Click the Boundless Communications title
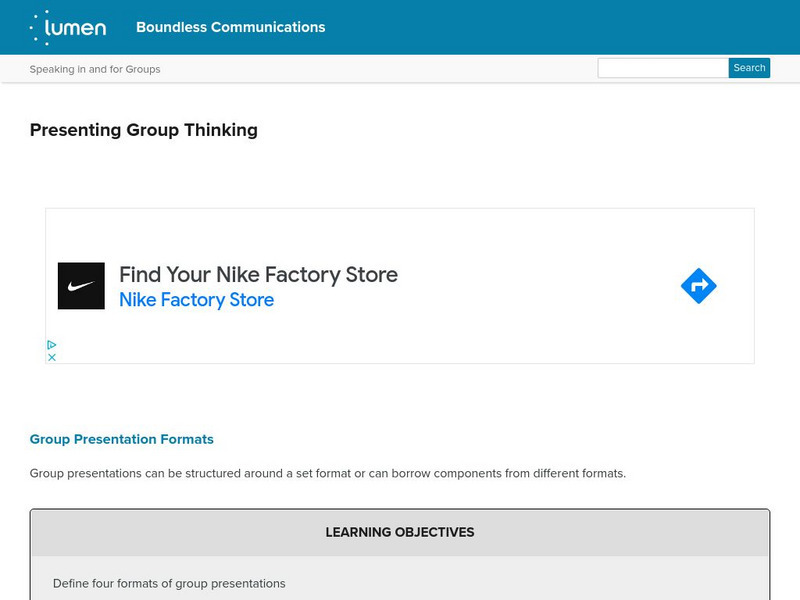Image resolution: width=800 pixels, height=600 pixels. [231, 27]
